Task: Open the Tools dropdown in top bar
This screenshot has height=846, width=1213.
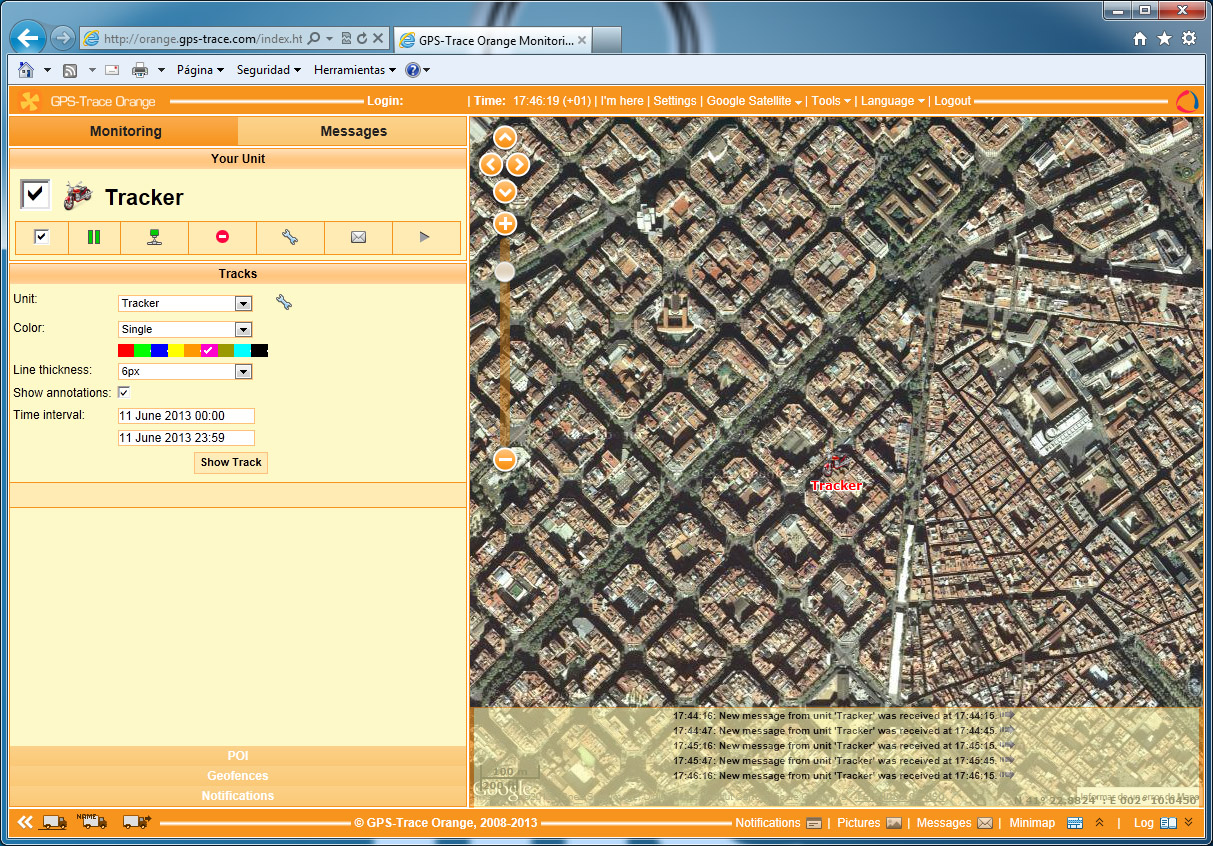Action: click(x=831, y=101)
